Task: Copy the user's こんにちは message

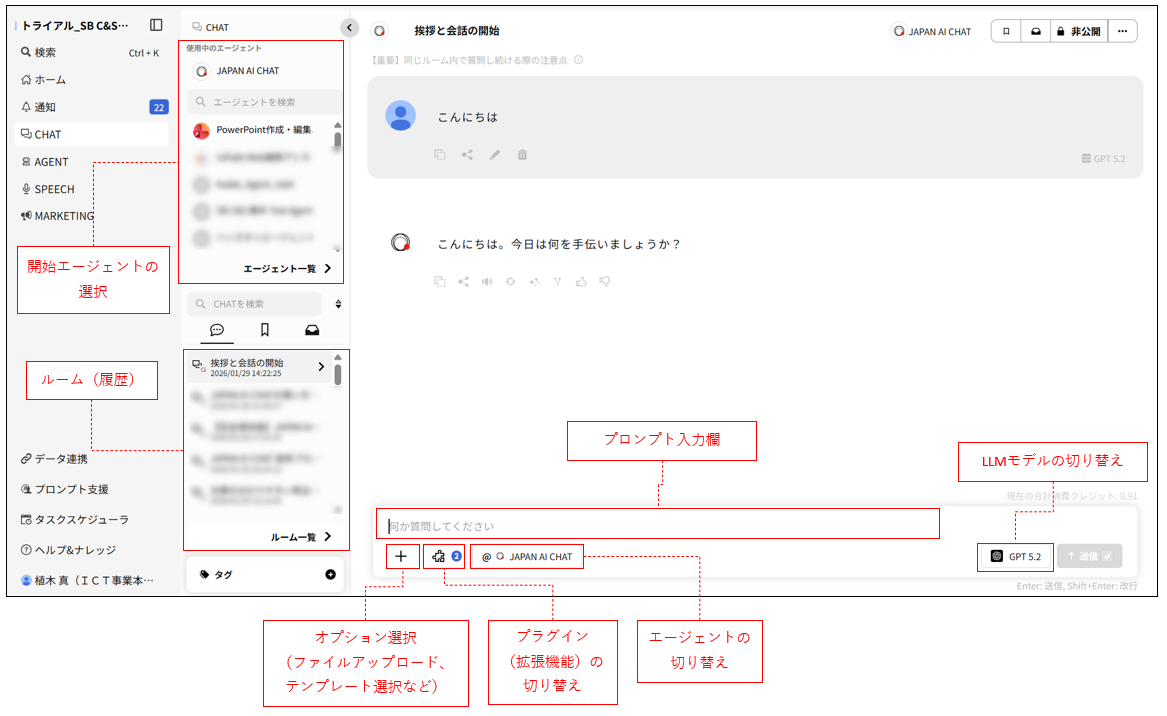Action: [x=439, y=155]
